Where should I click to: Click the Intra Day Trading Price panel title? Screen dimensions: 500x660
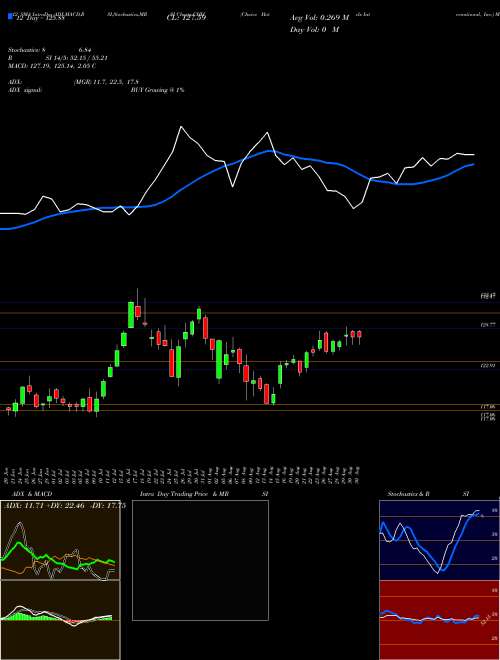point(204,494)
